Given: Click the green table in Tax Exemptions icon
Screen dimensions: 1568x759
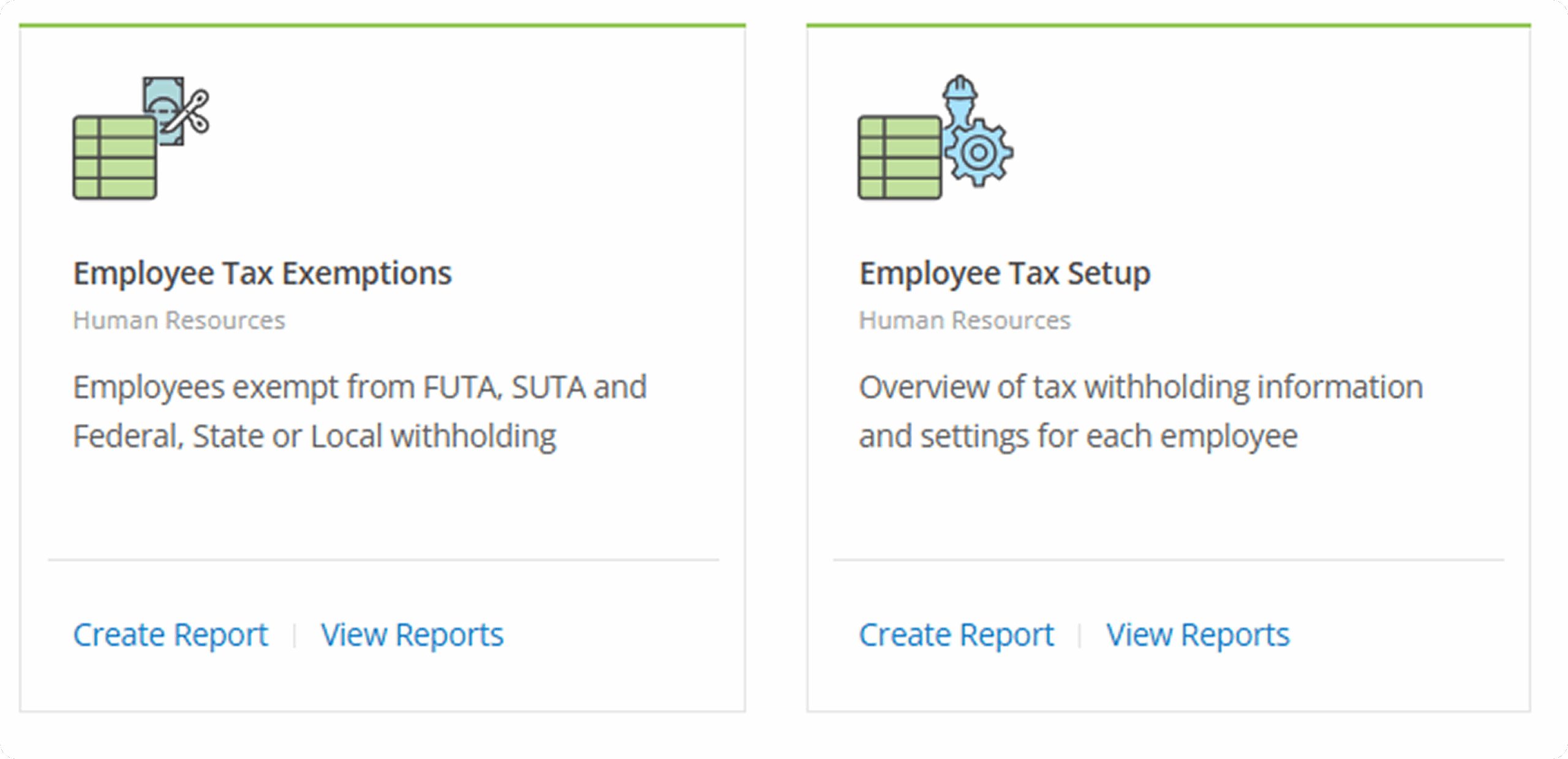Looking at the screenshot, I should tap(115, 158).
